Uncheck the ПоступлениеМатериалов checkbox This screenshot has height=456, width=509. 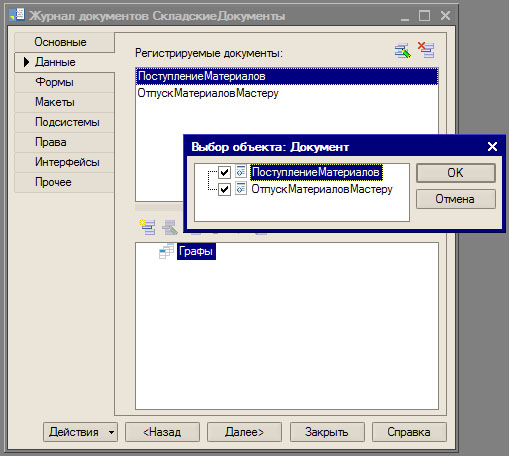click(224, 172)
